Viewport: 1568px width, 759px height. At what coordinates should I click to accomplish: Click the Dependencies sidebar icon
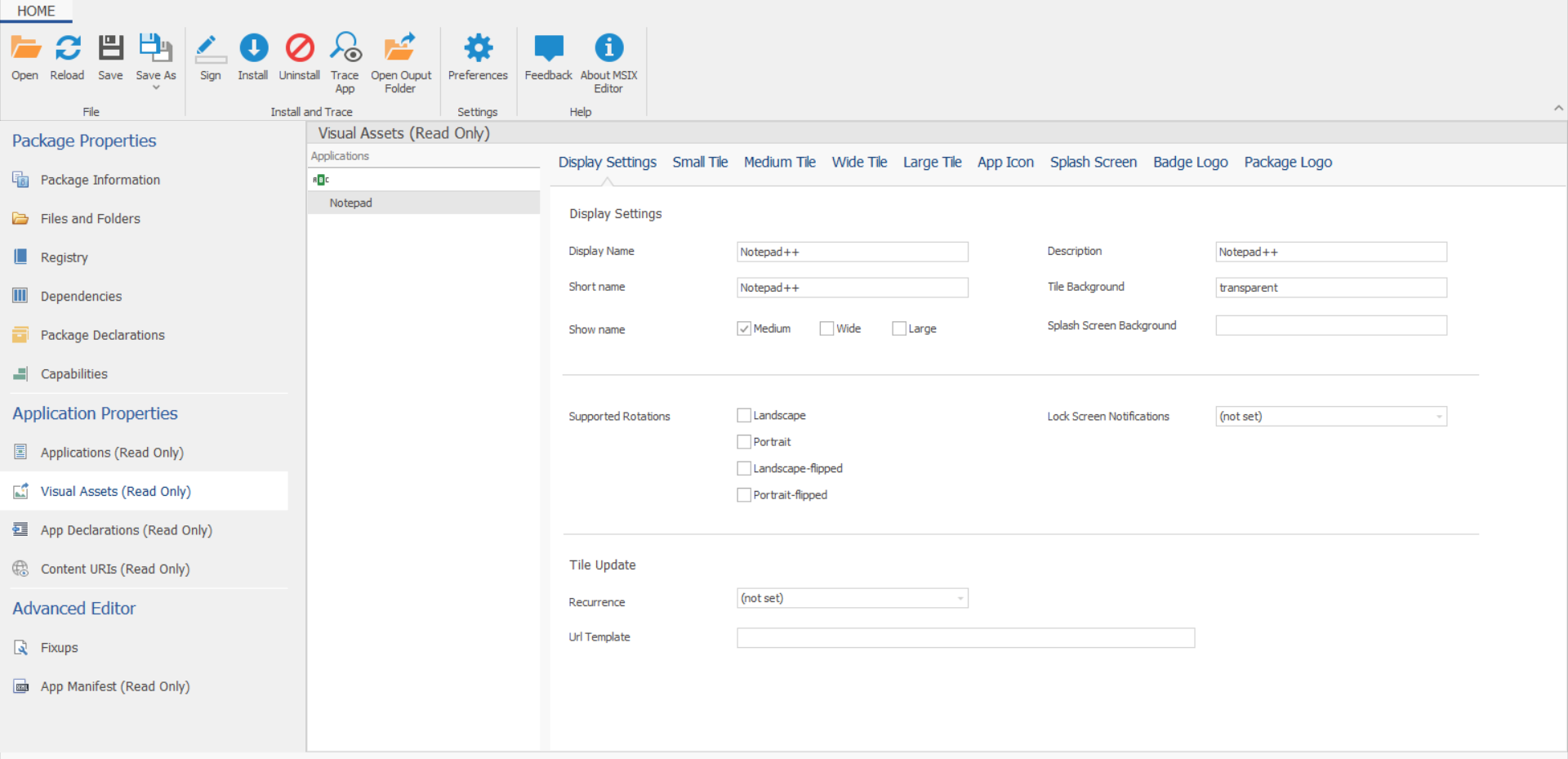(x=20, y=296)
